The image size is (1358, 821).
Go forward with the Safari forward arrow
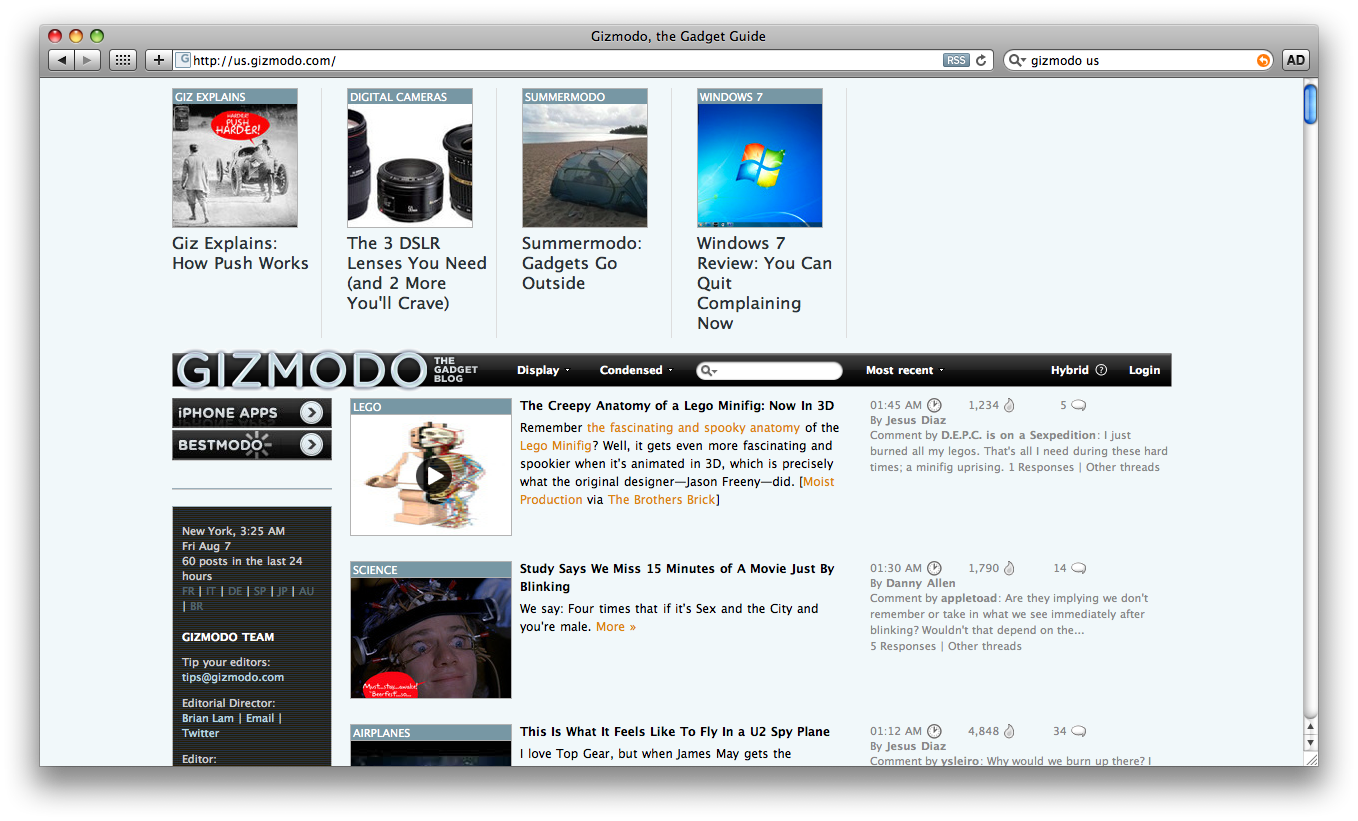click(x=88, y=60)
